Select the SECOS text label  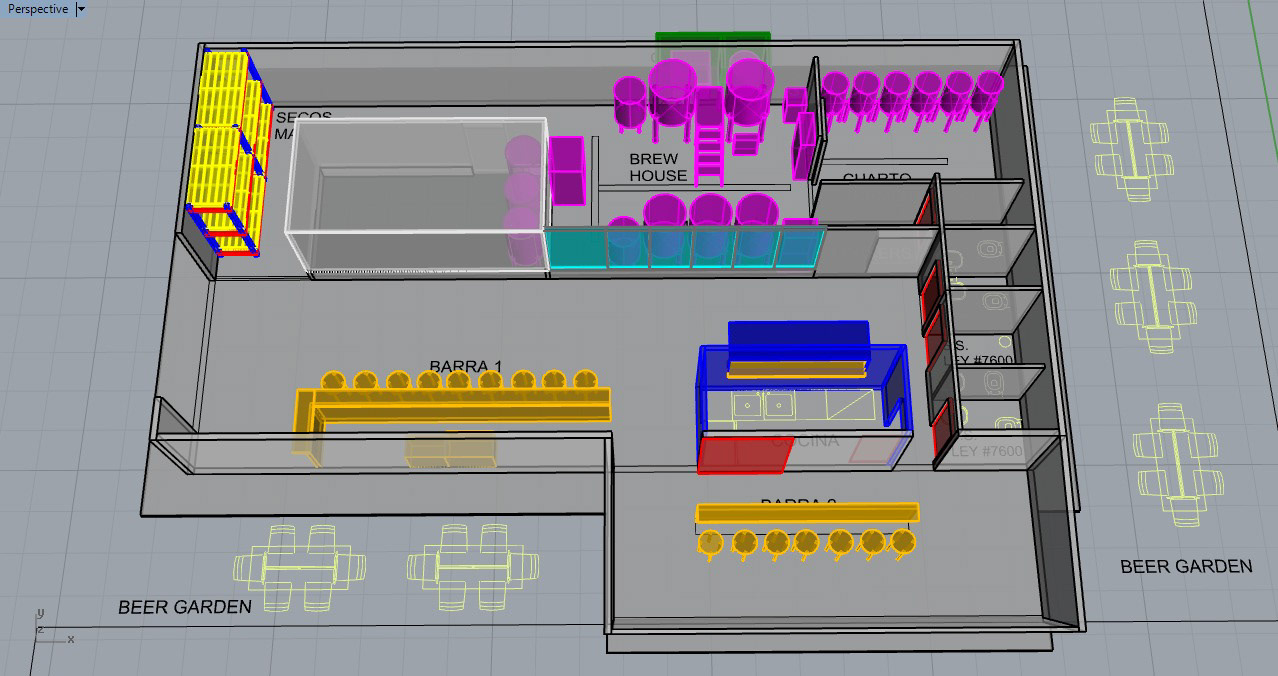pos(303,117)
